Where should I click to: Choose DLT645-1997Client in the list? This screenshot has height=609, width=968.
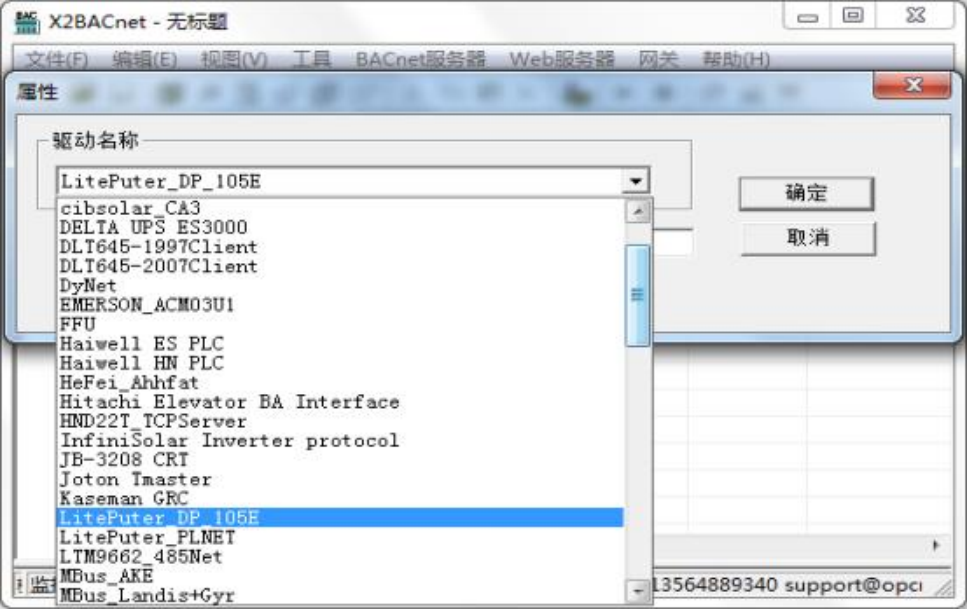[x=340, y=247]
